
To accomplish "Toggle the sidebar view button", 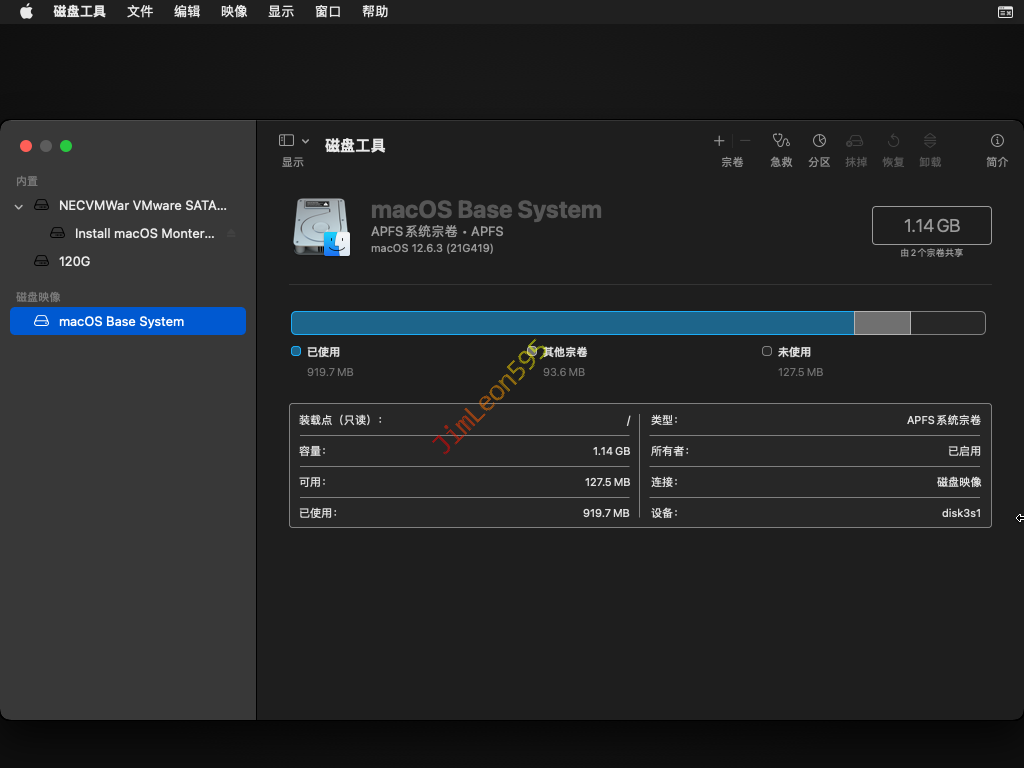I will point(286,141).
